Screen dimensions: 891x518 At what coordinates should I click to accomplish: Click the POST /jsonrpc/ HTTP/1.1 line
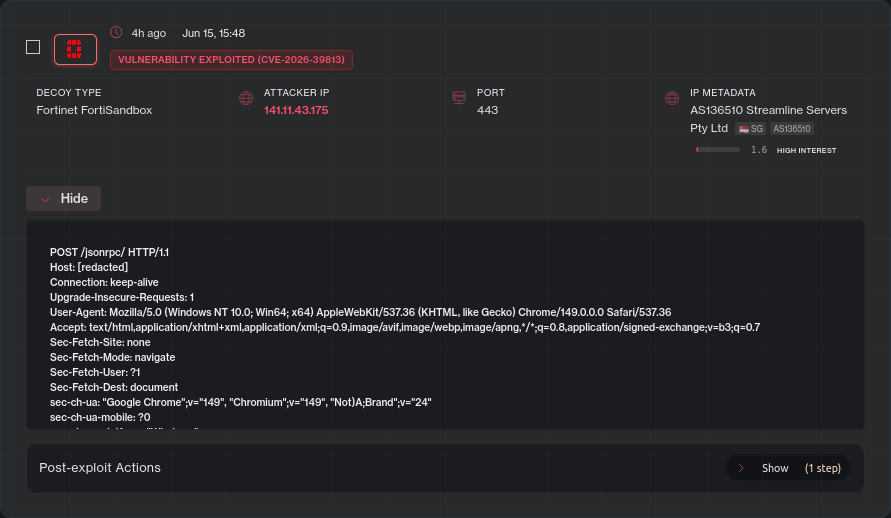(x=109, y=252)
